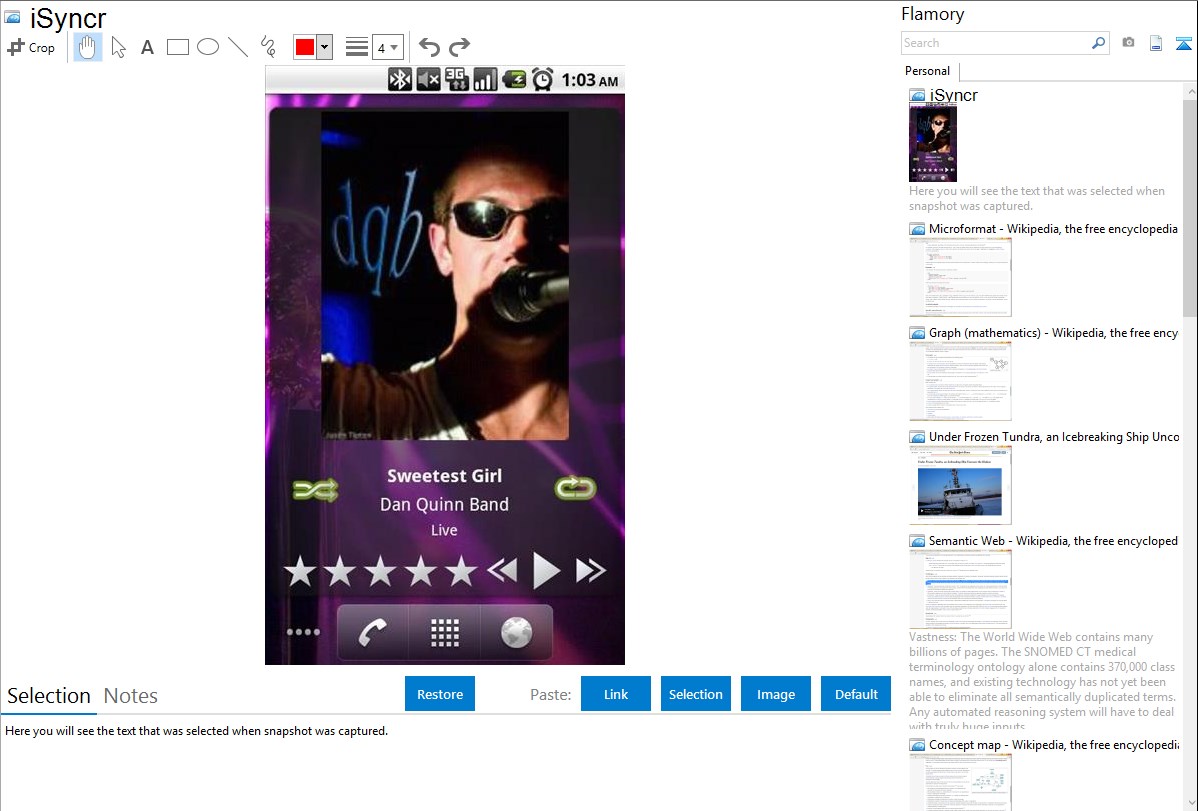
Task: Click the signal strength bars icon
Action: [484, 79]
